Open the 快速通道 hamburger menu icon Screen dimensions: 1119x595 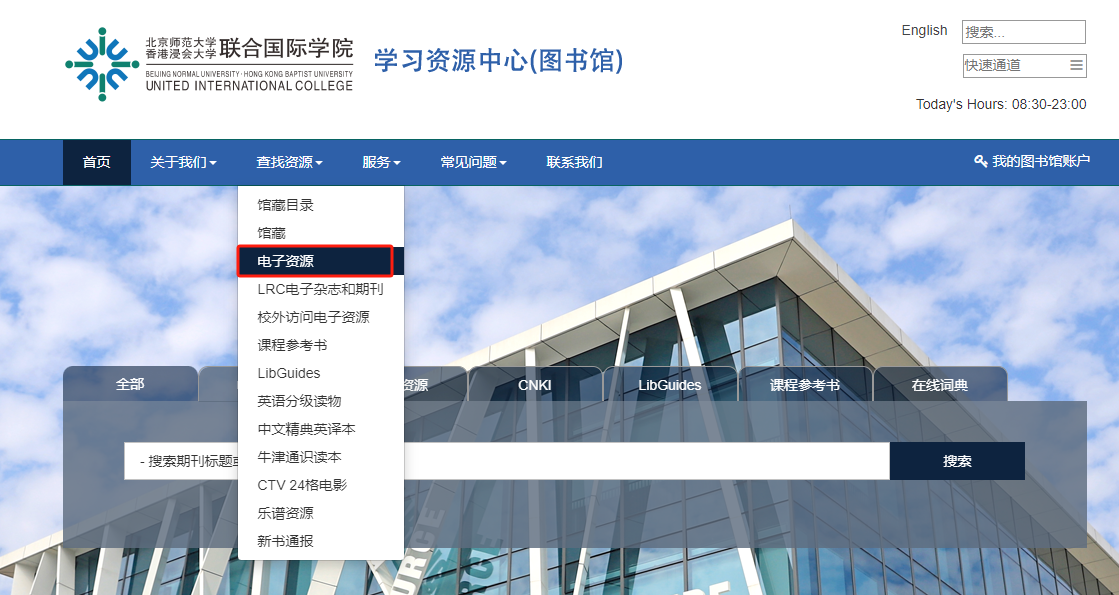click(1076, 65)
